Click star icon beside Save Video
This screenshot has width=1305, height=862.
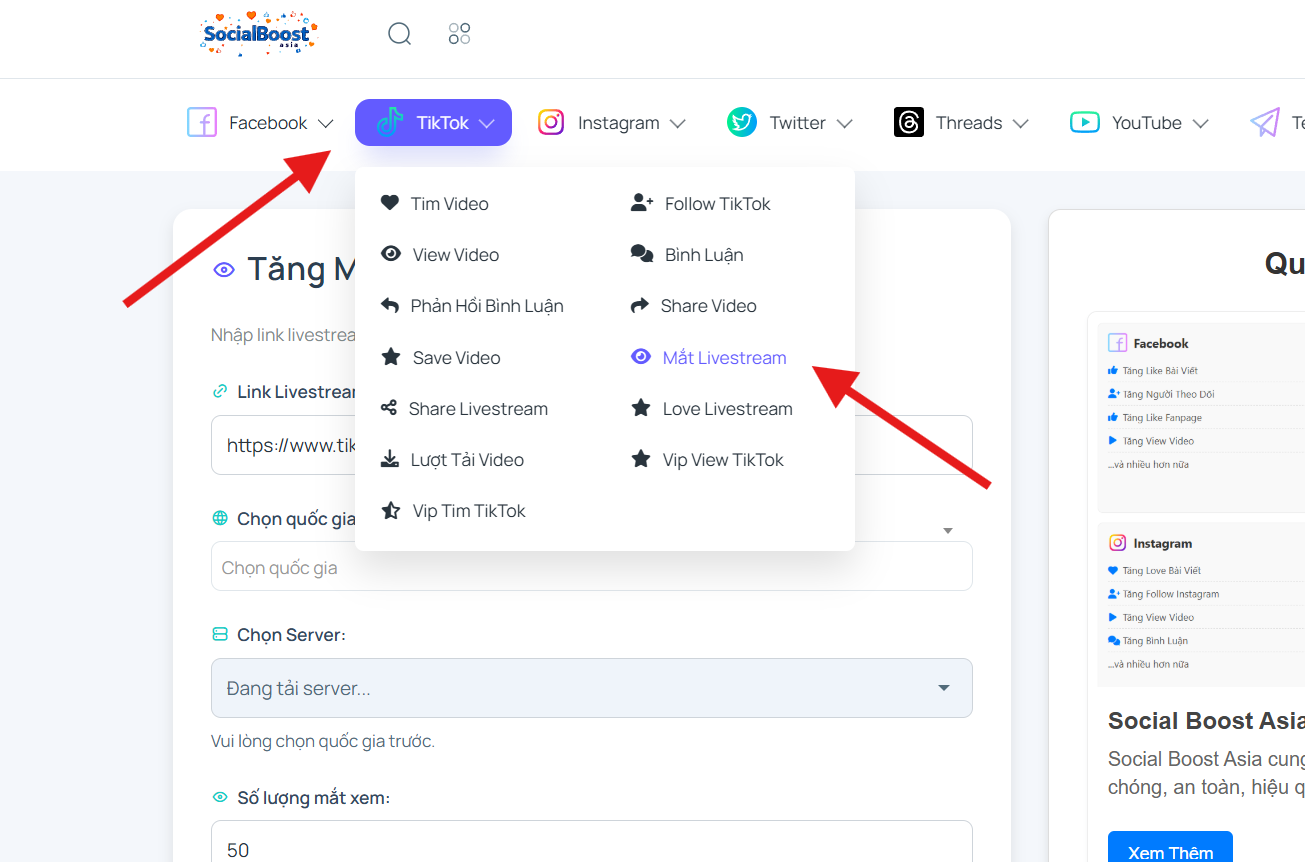391,357
